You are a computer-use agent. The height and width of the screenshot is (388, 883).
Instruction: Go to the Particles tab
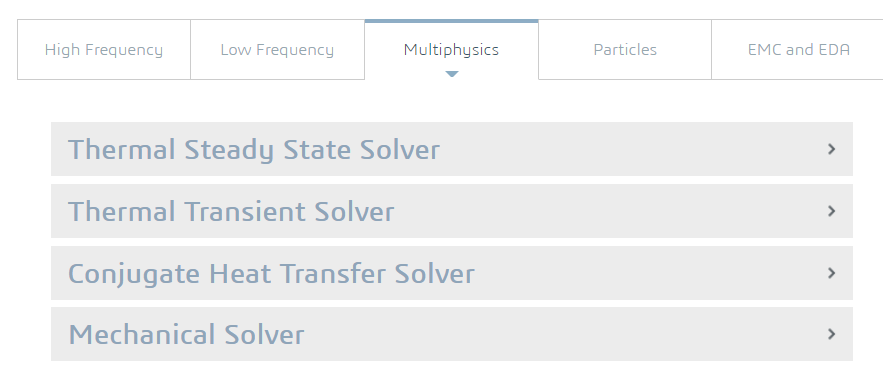625,50
